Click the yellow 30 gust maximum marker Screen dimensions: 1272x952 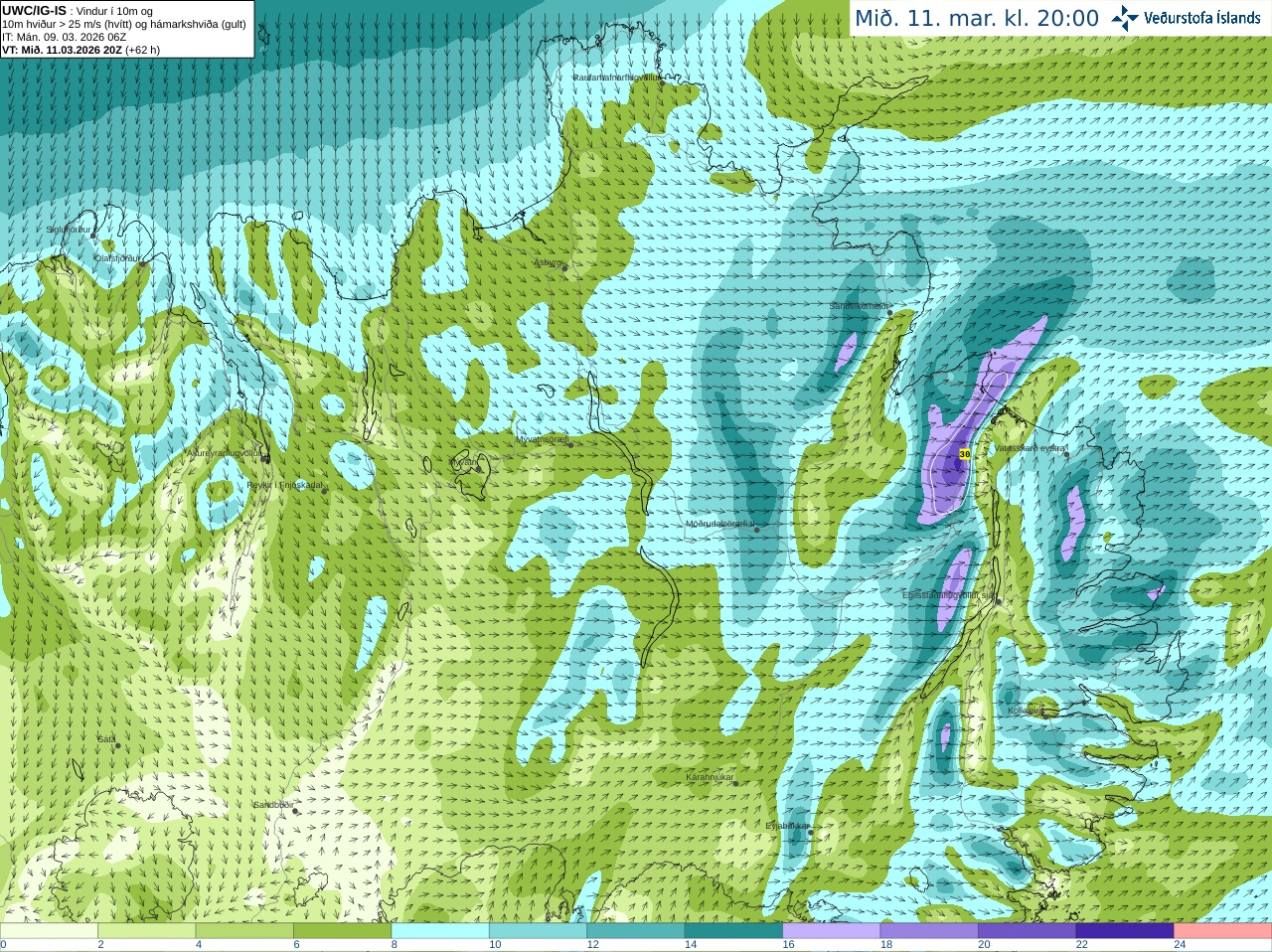coord(964,454)
